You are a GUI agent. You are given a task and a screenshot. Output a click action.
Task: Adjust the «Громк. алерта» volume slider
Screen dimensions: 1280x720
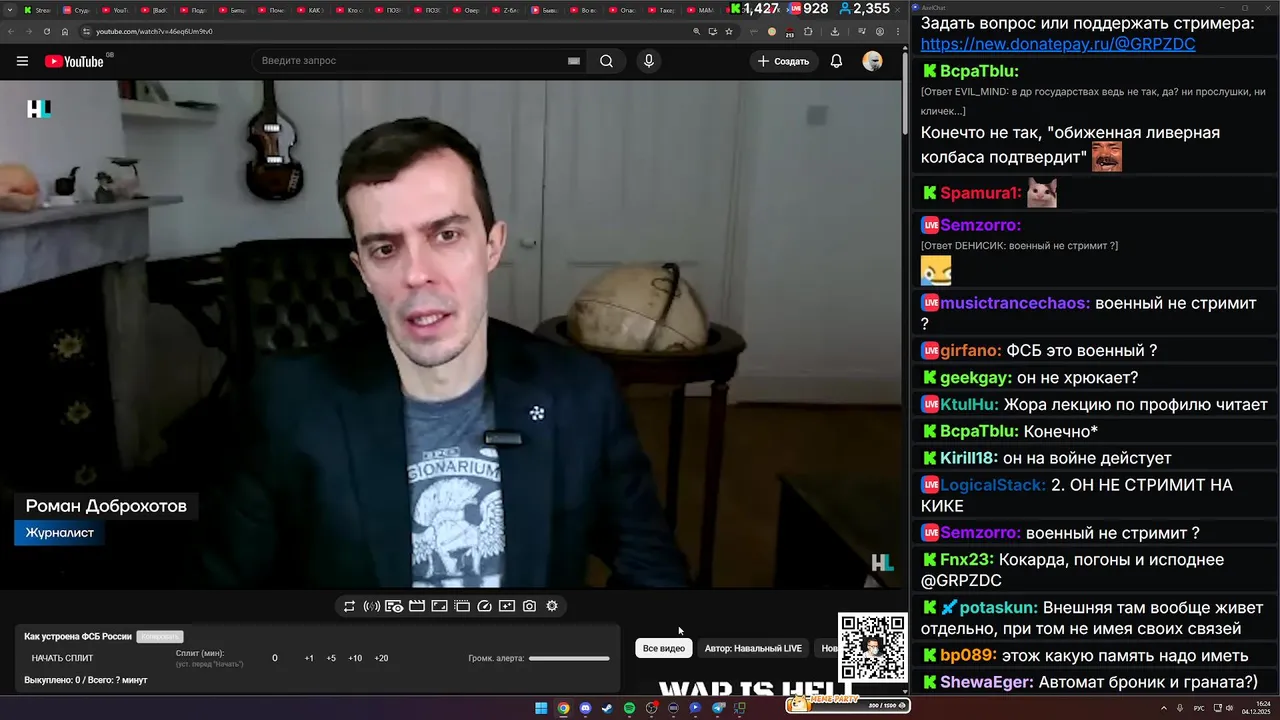click(x=569, y=658)
